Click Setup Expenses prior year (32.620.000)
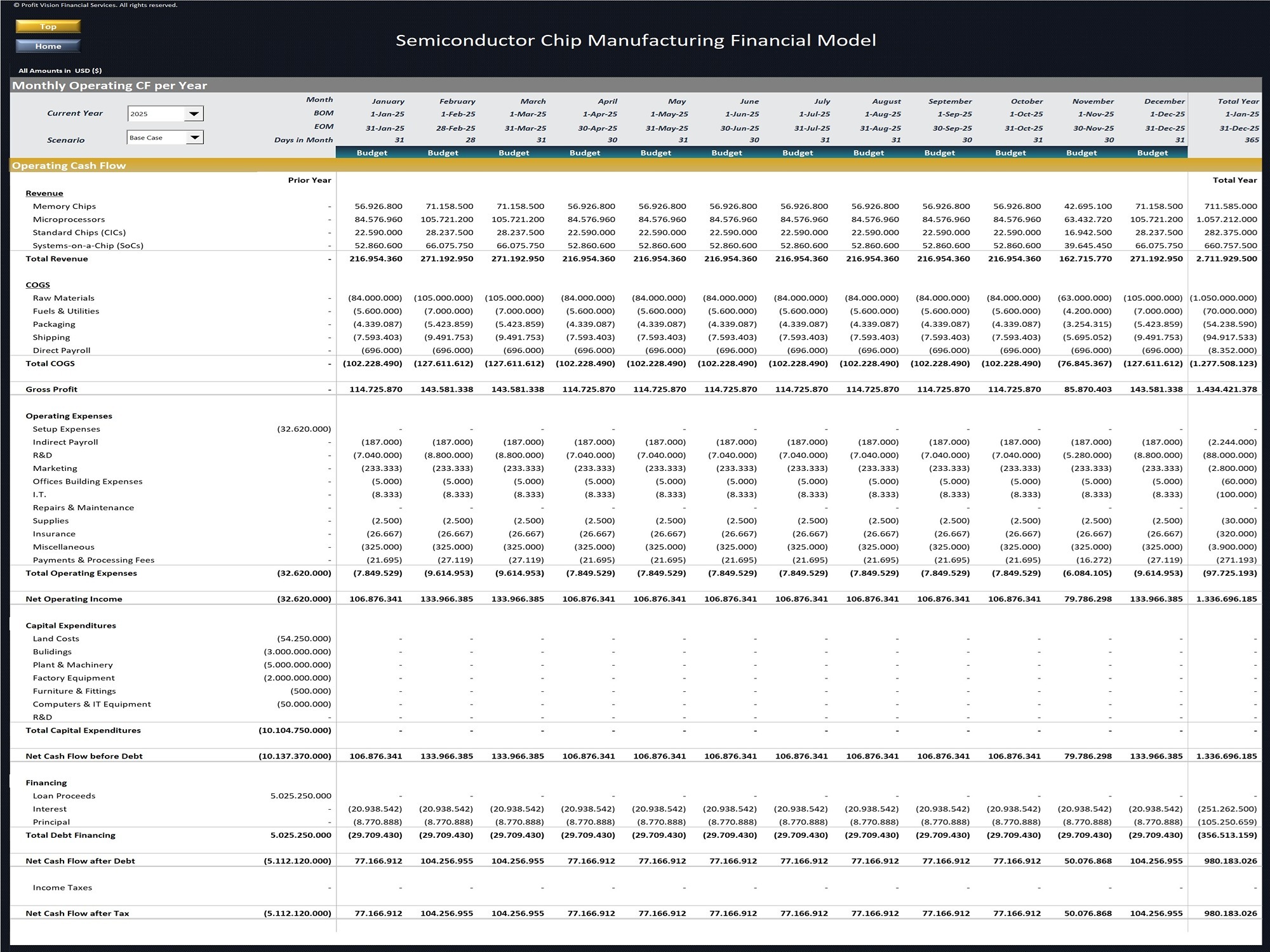Viewport: 1270px width, 952px height. coord(304,429)
